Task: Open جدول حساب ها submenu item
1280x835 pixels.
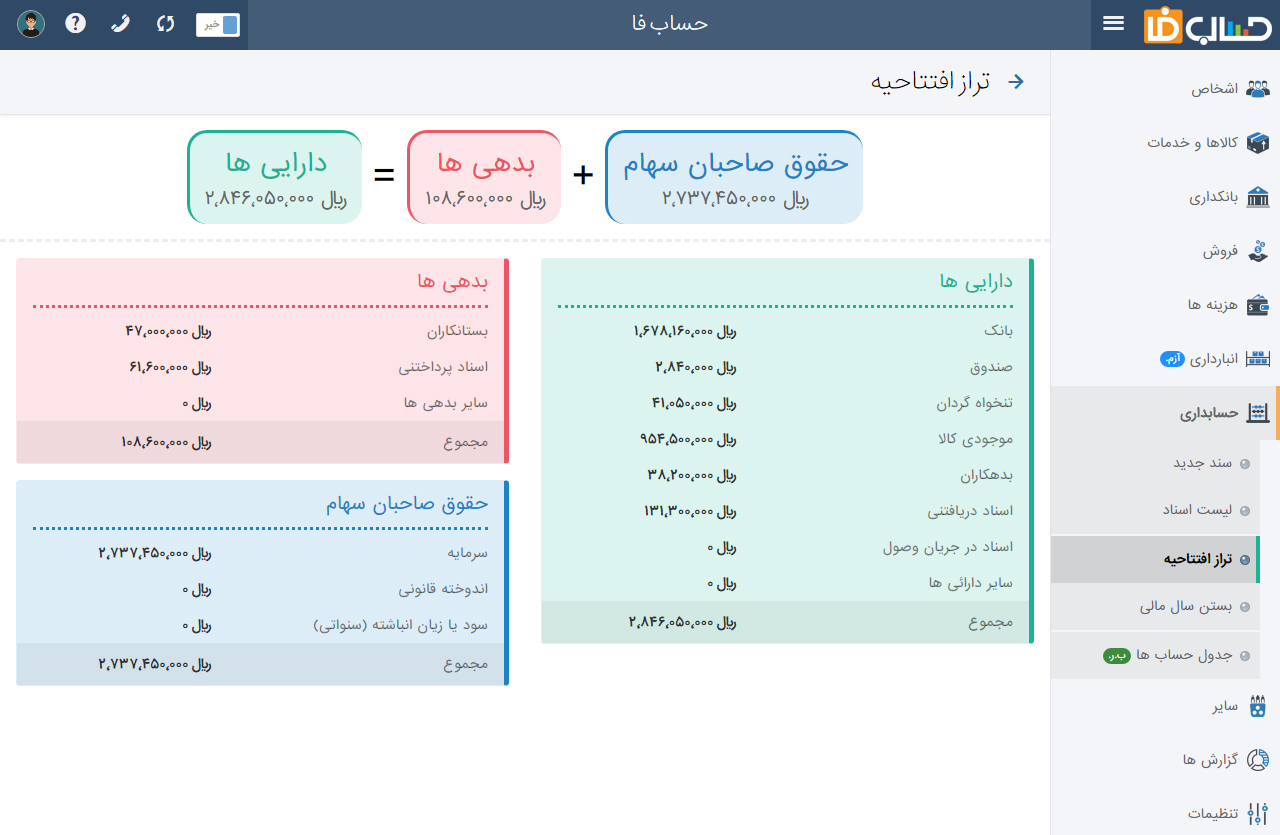Action: coord(1155,655)
